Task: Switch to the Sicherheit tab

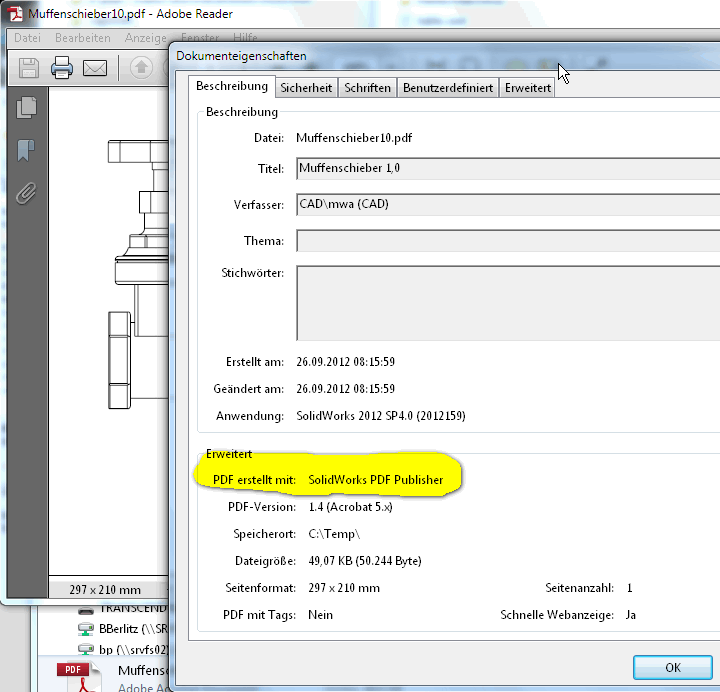Action: coord(306,88)
